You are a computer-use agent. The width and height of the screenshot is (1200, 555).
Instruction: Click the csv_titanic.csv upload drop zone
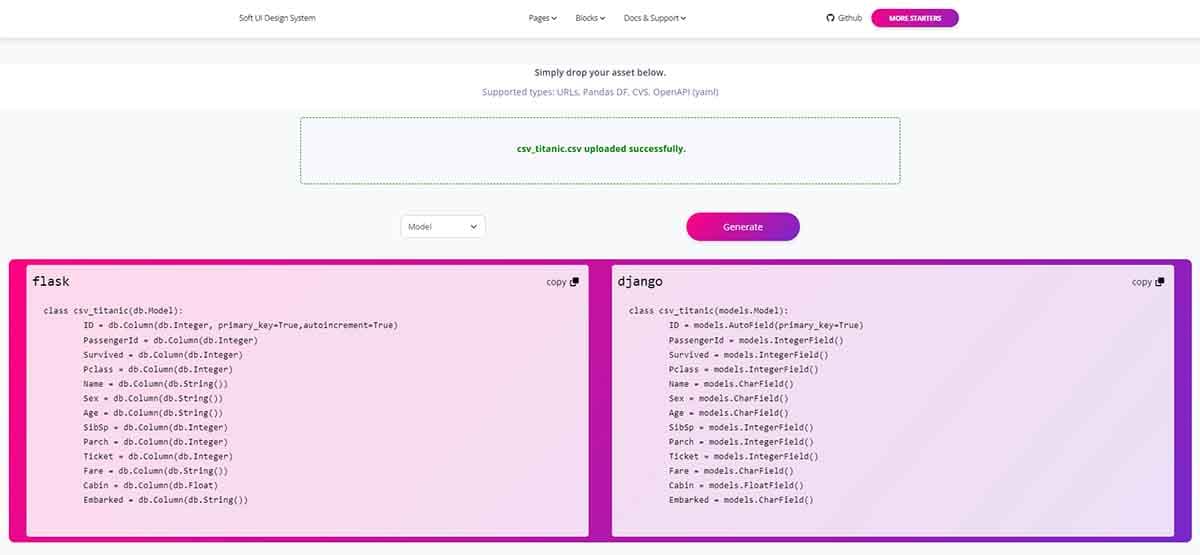coord(600,150)
